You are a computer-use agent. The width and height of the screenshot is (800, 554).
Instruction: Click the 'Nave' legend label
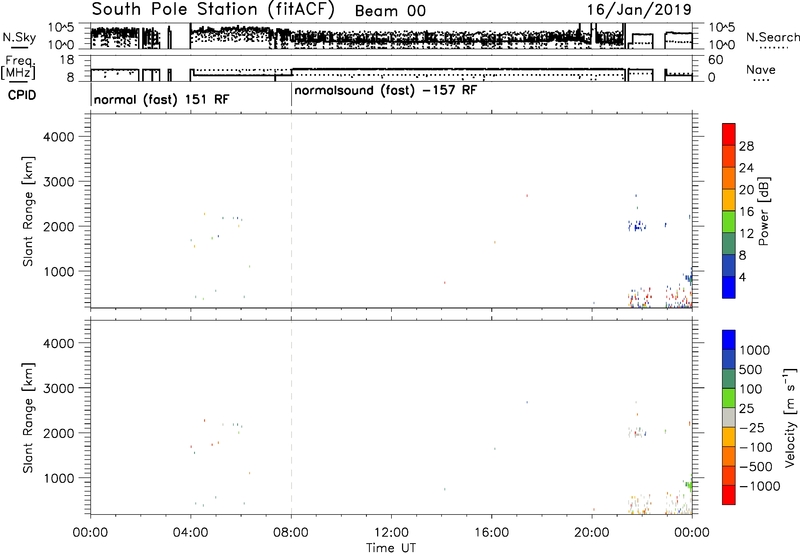(760, 70)
